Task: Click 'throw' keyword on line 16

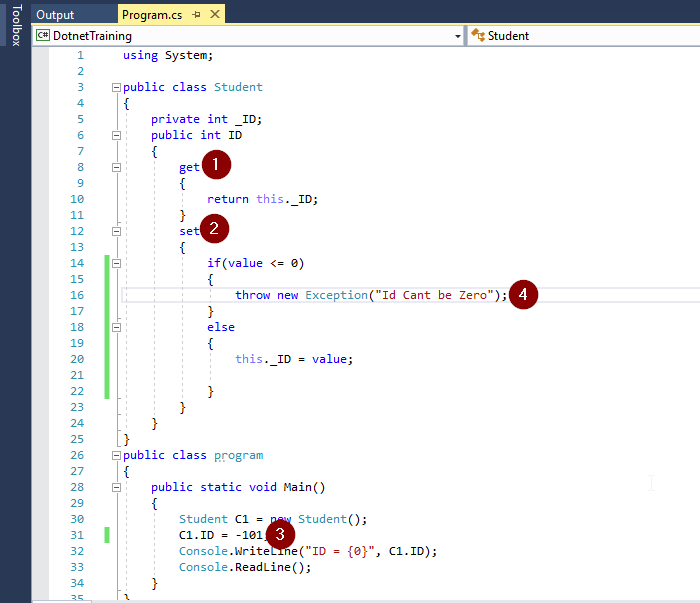Action: (252, 295)
